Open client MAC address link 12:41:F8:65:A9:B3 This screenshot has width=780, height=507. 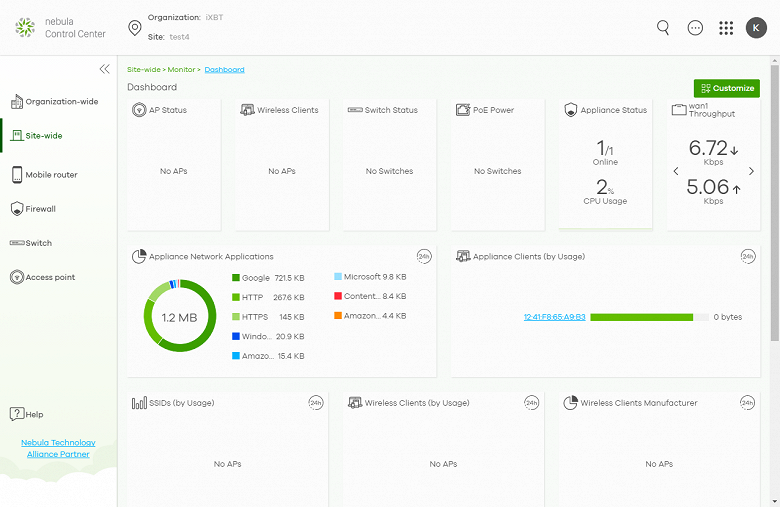(554, 317)
